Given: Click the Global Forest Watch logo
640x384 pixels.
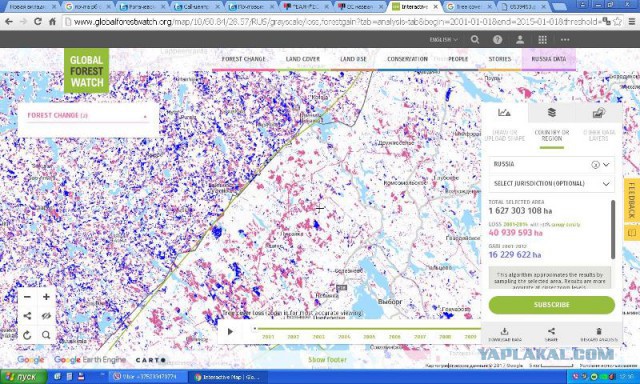Looking at the screenshot, I should point(87,71).
